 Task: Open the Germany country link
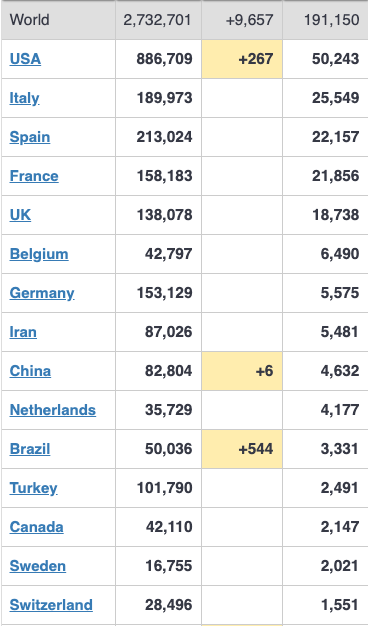(42, 293)
